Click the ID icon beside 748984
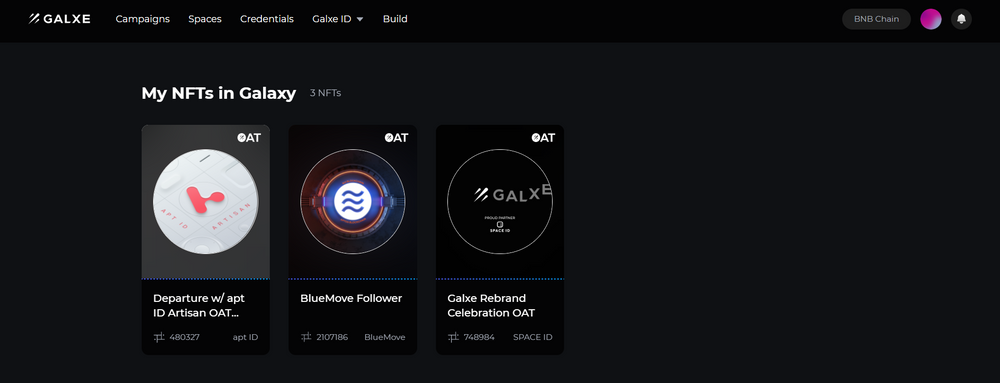 tap(453, 337)
